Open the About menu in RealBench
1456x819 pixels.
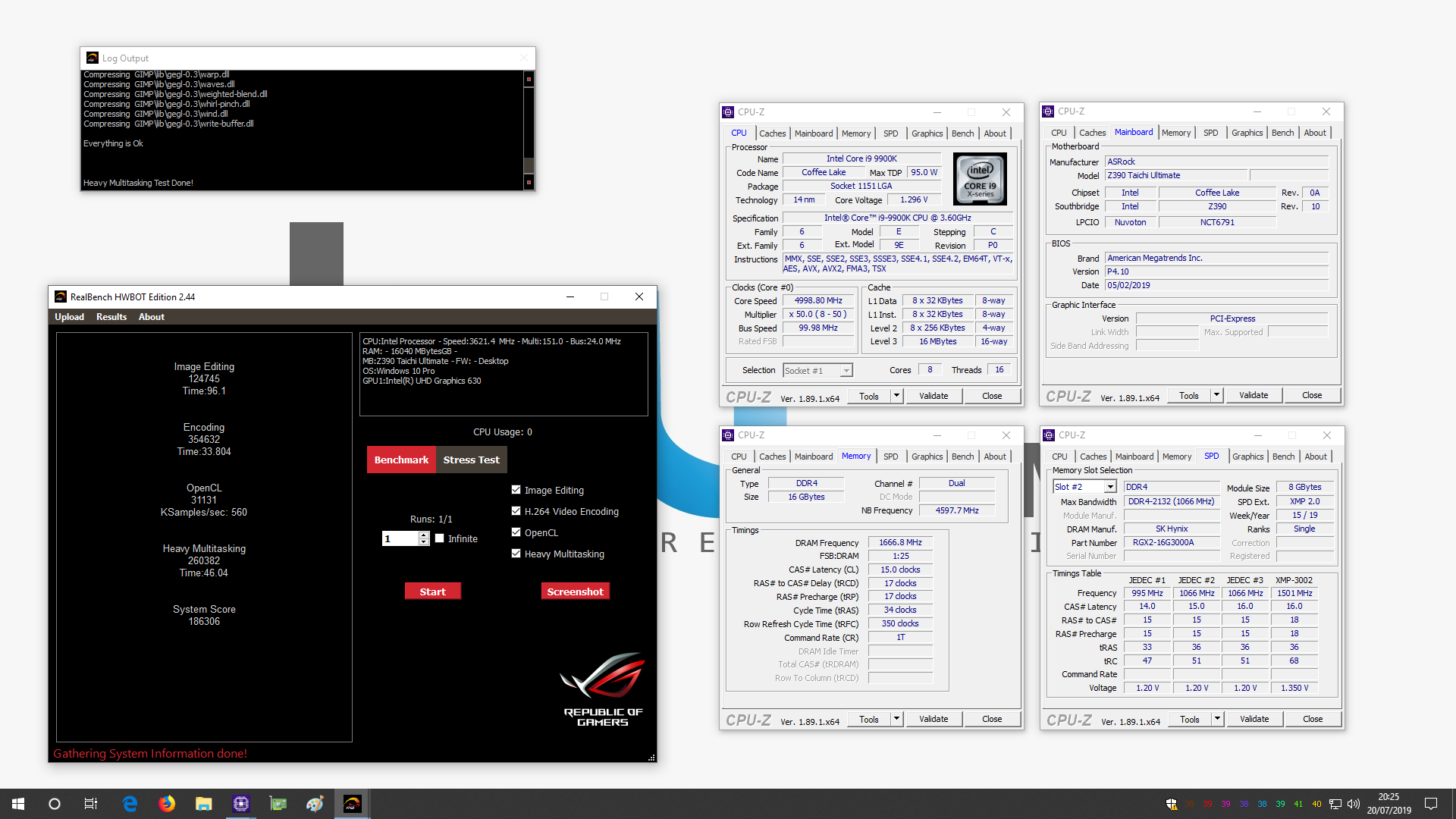point(152,317)
